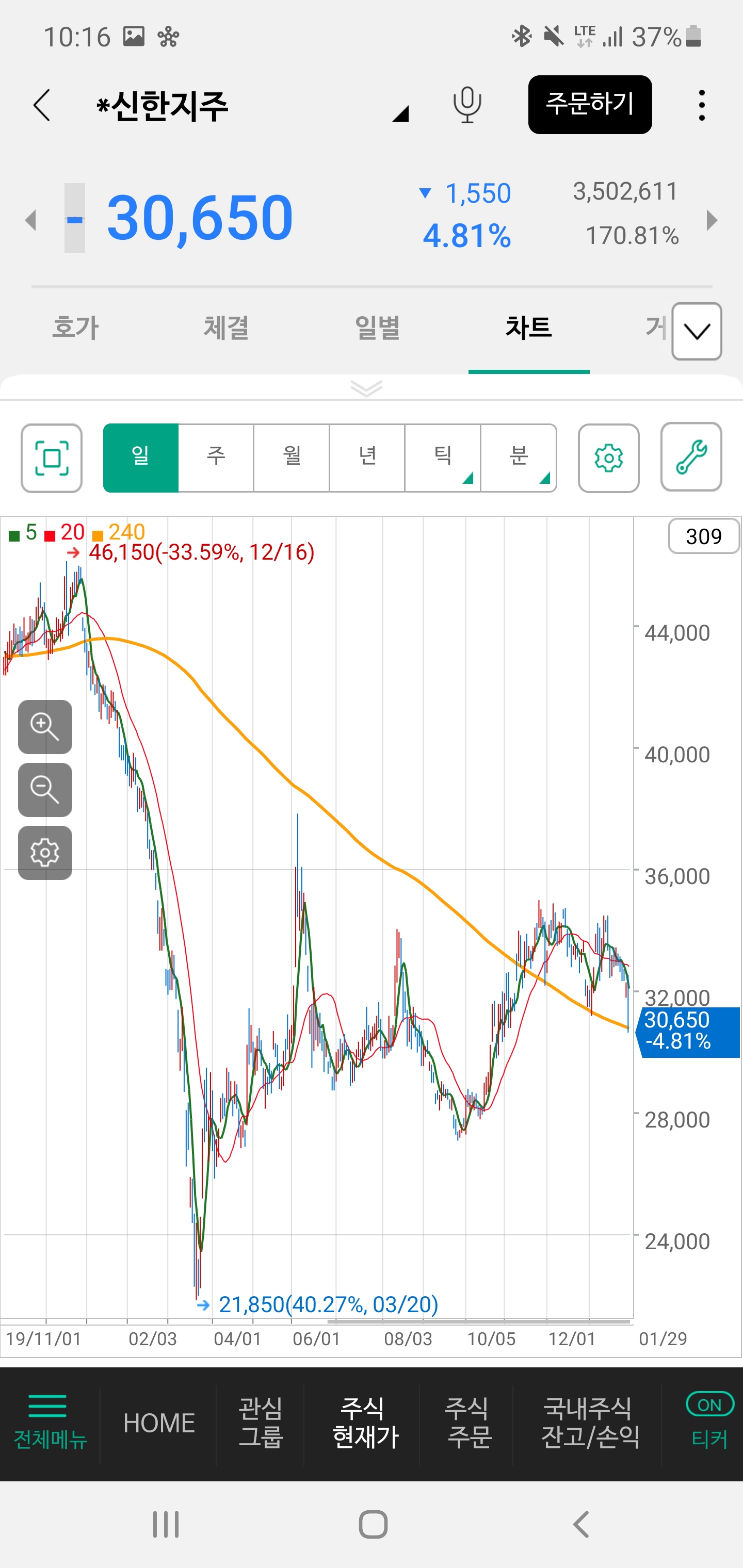This screenshot has height=1568, width=743.
Task: Click orange 240-day moving average legend
Action: tap(119, 533)
